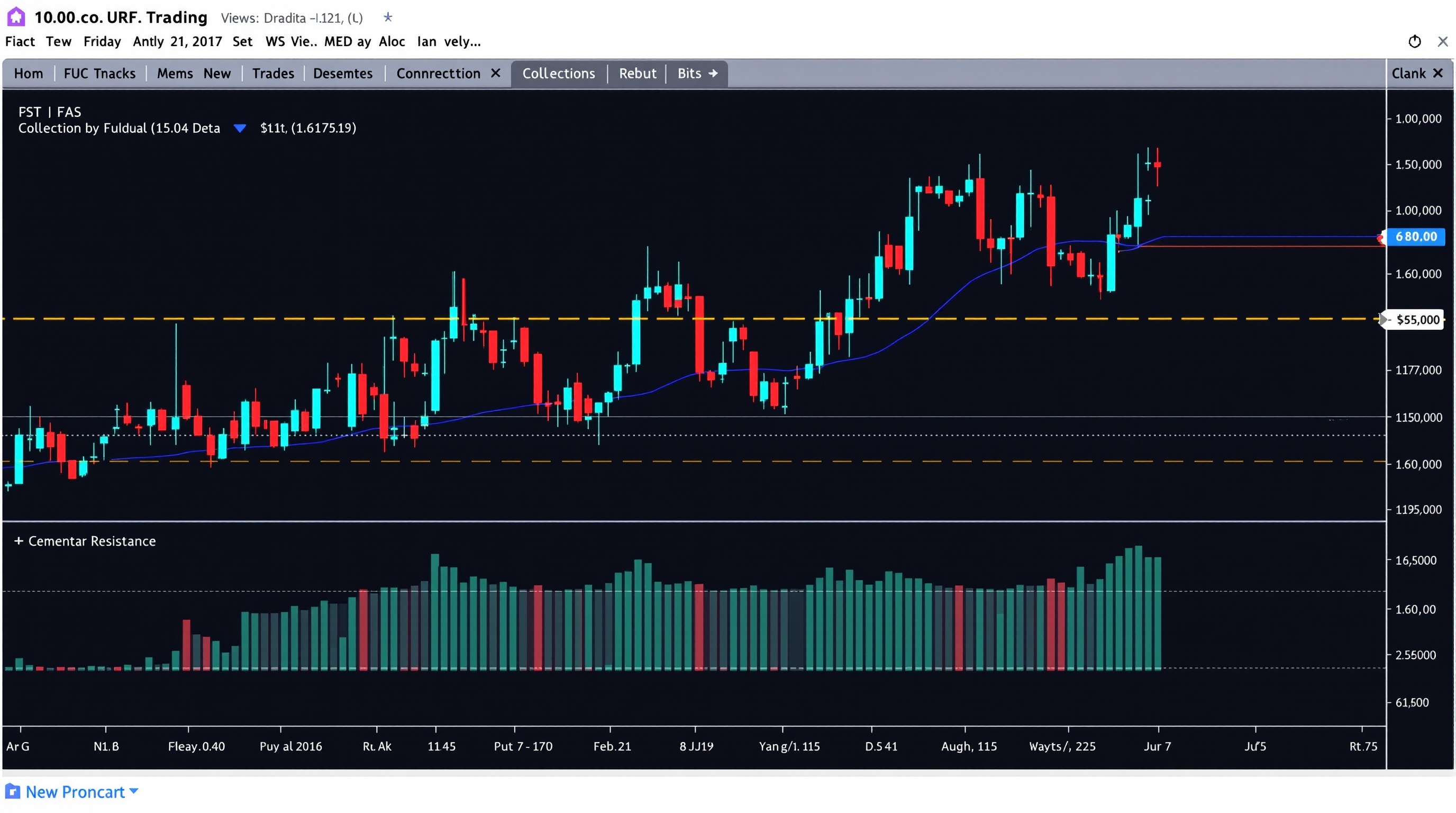
Task: Click the Puy al 2016 time axis label
Action: pyautogui.click(x=290, y=746)
